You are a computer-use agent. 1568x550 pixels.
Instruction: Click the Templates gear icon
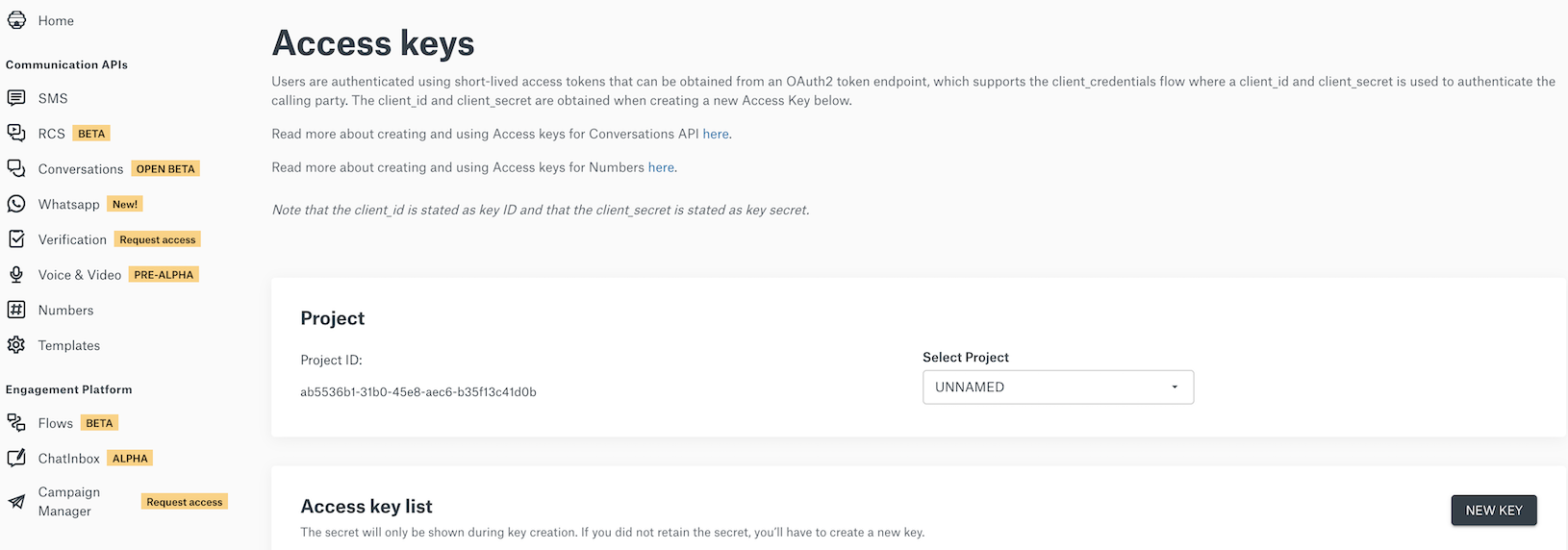point(16,345)
